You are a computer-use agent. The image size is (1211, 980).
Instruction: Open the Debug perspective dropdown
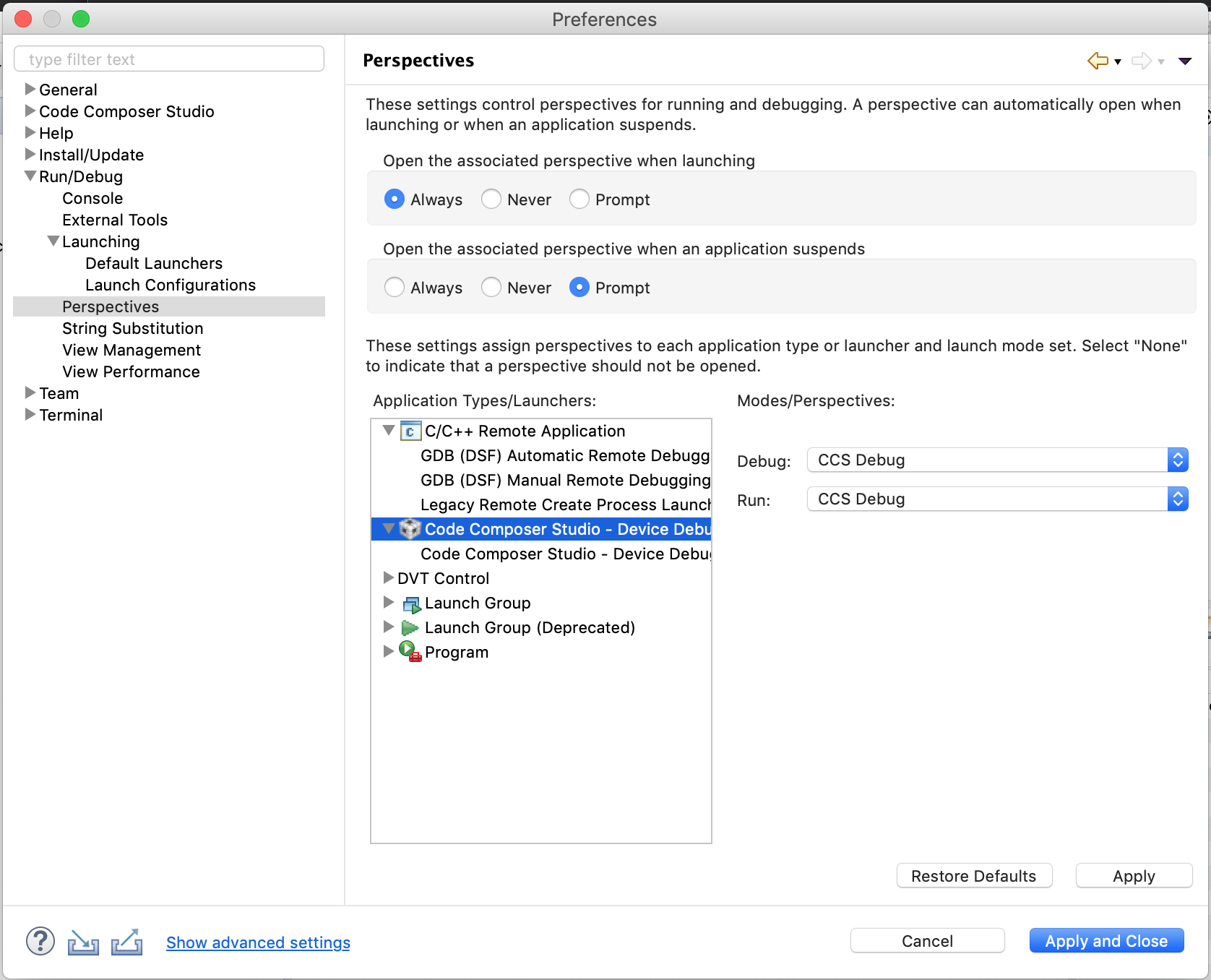[997, 460]
